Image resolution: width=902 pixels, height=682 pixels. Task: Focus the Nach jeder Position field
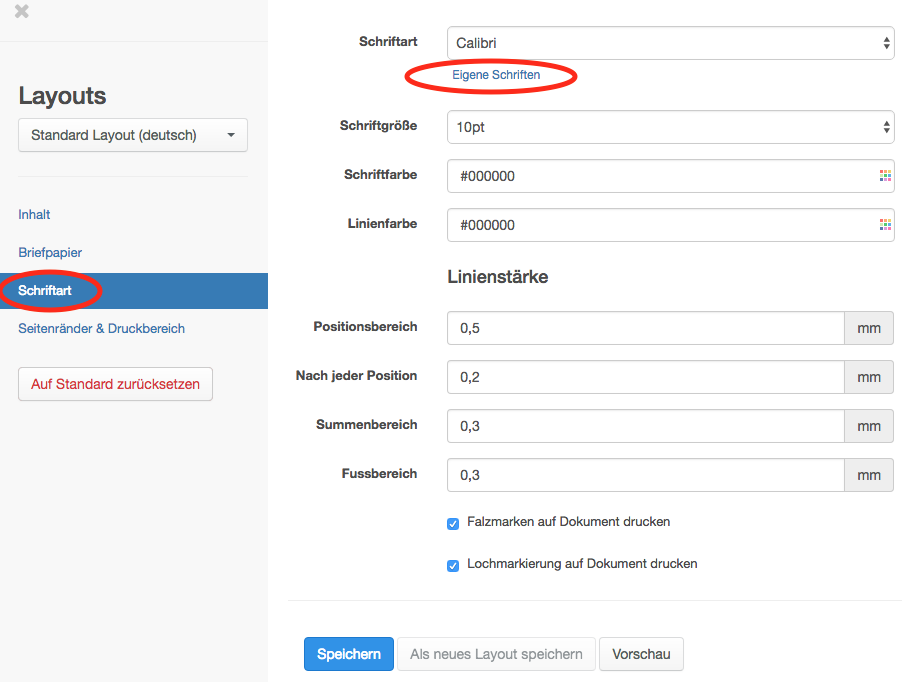[645, 377]
